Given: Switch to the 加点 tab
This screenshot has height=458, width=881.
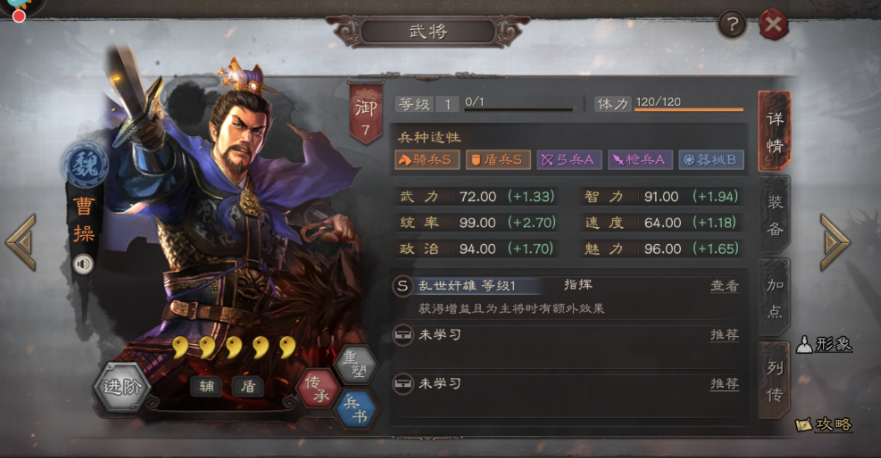Looking at the screenshot, I should (775, 298).
